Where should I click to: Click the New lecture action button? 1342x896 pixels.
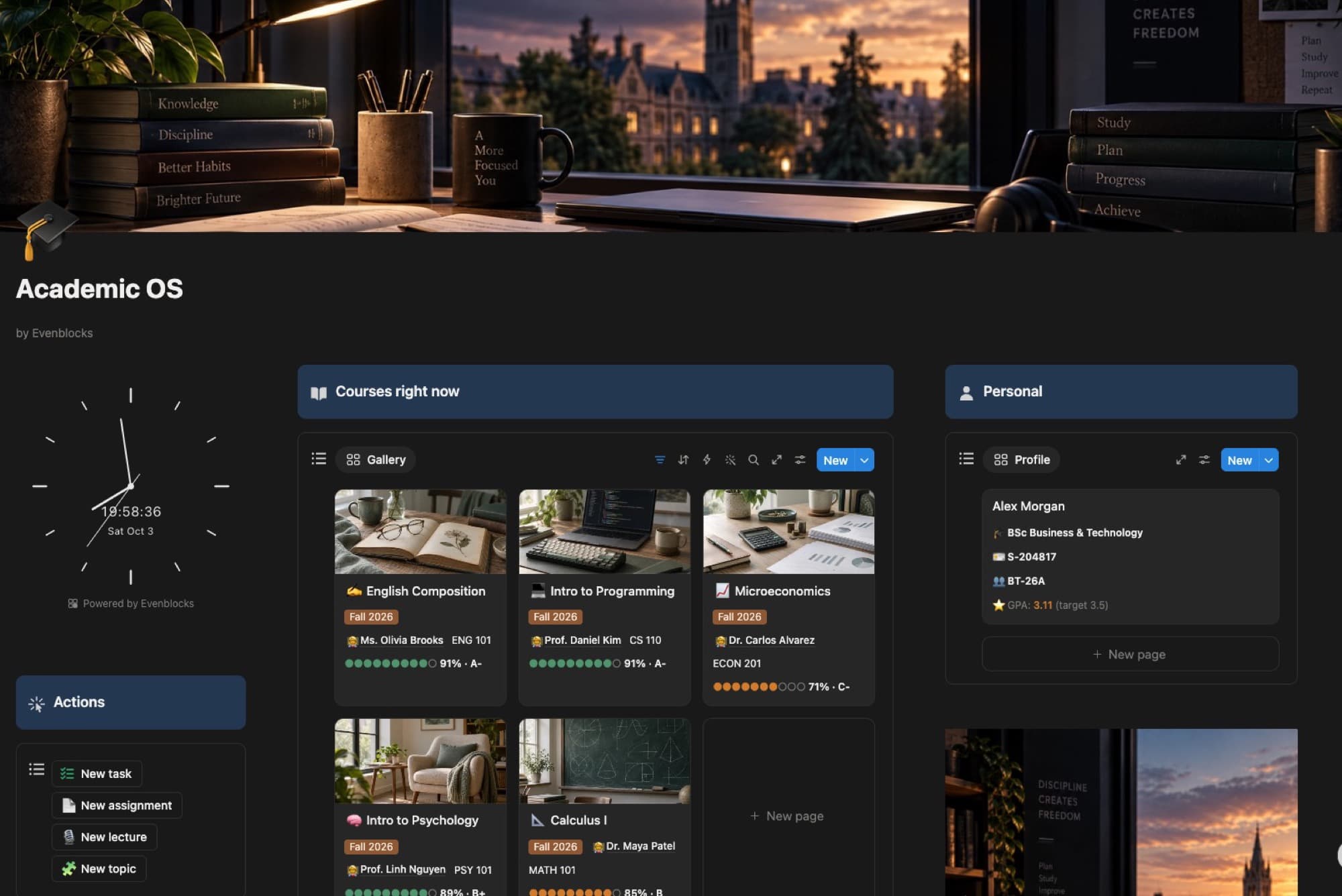tap(104, 837)
